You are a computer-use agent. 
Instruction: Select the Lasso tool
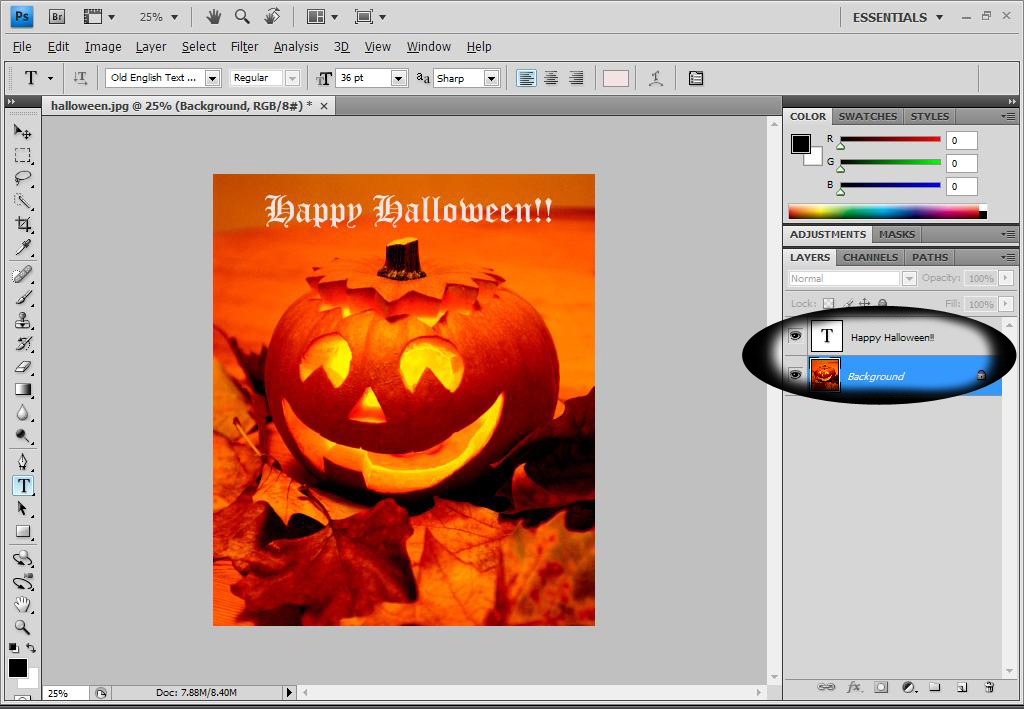(22, 178)
